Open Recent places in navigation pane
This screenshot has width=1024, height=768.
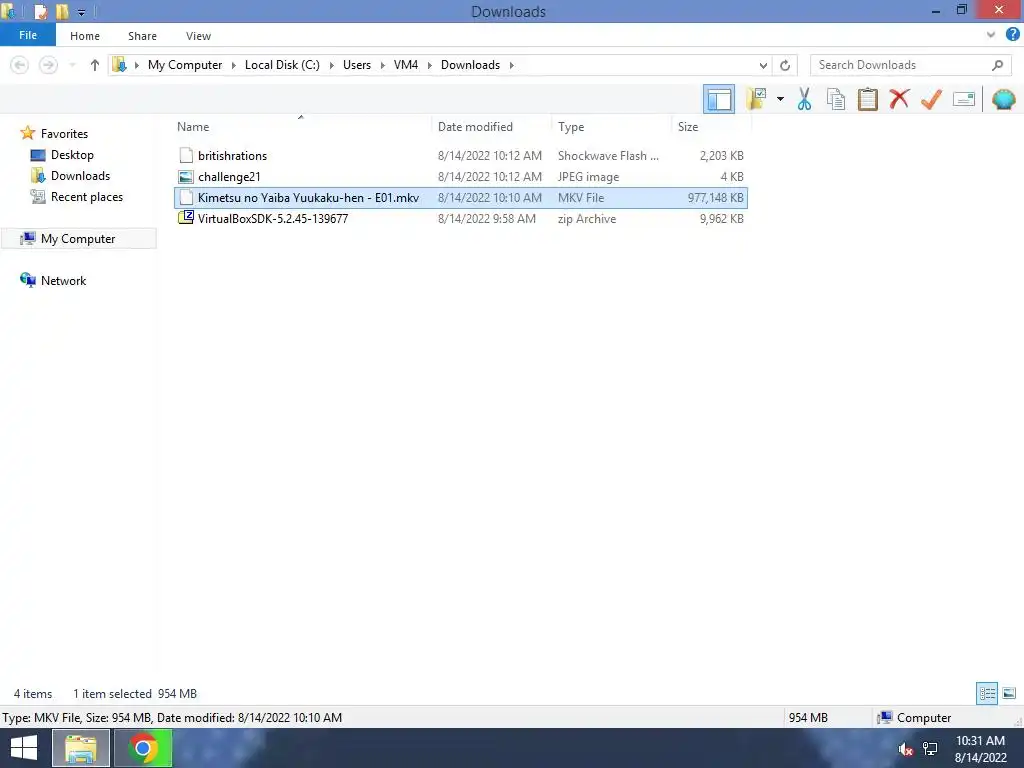click(87, 197)
